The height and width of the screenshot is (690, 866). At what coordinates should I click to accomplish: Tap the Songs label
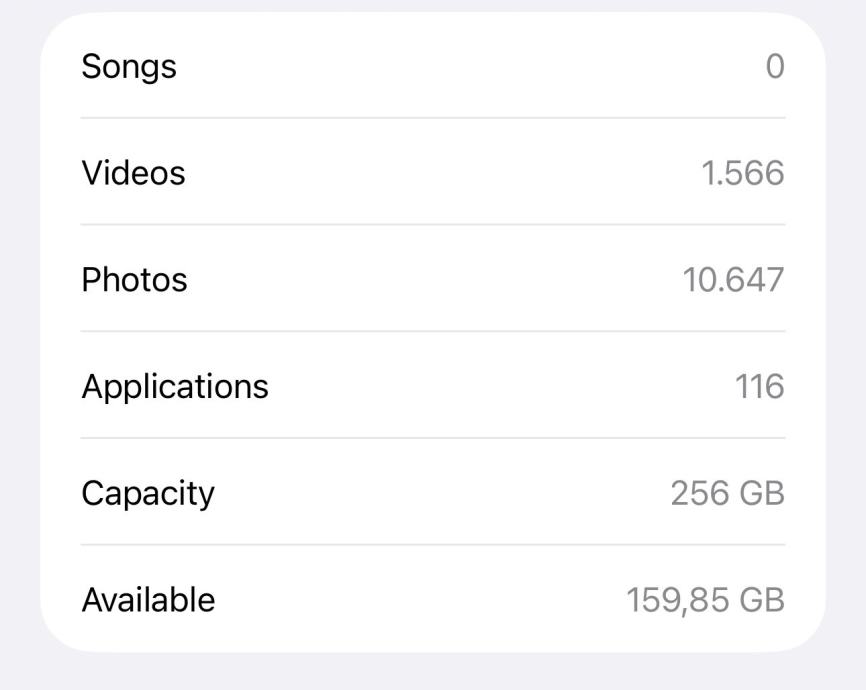[x=129, y=67]
